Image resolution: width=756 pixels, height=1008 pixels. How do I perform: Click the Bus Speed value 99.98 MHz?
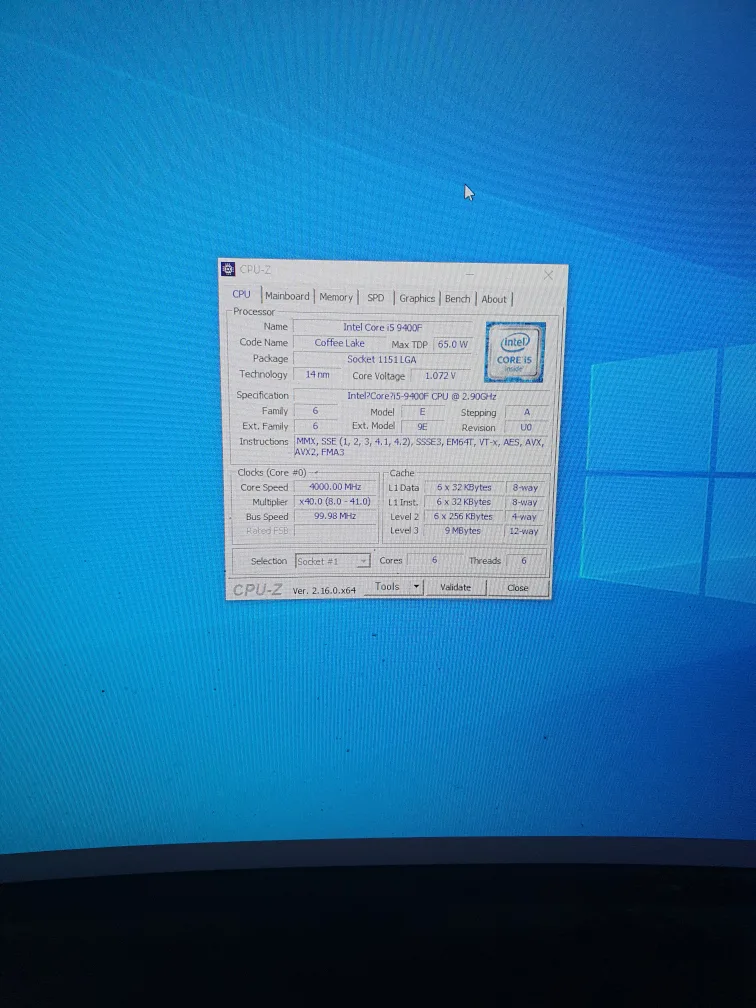point(335,516)
